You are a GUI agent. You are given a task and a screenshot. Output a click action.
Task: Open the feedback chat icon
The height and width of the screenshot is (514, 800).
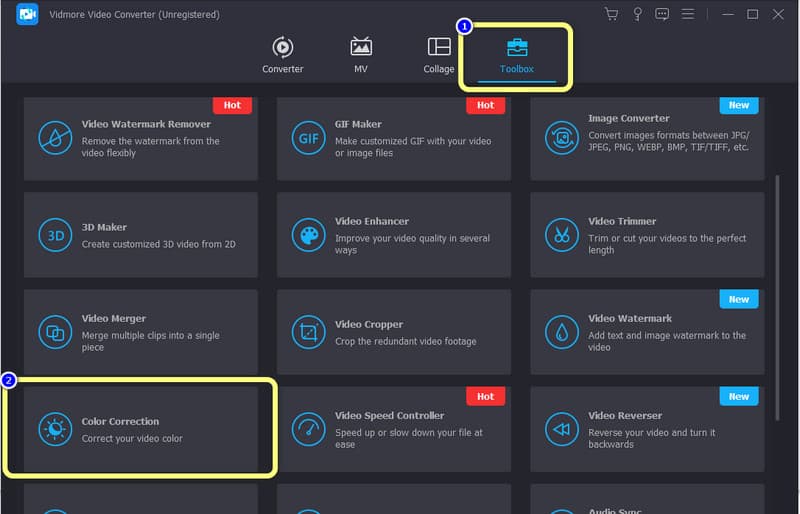[662, 14]
